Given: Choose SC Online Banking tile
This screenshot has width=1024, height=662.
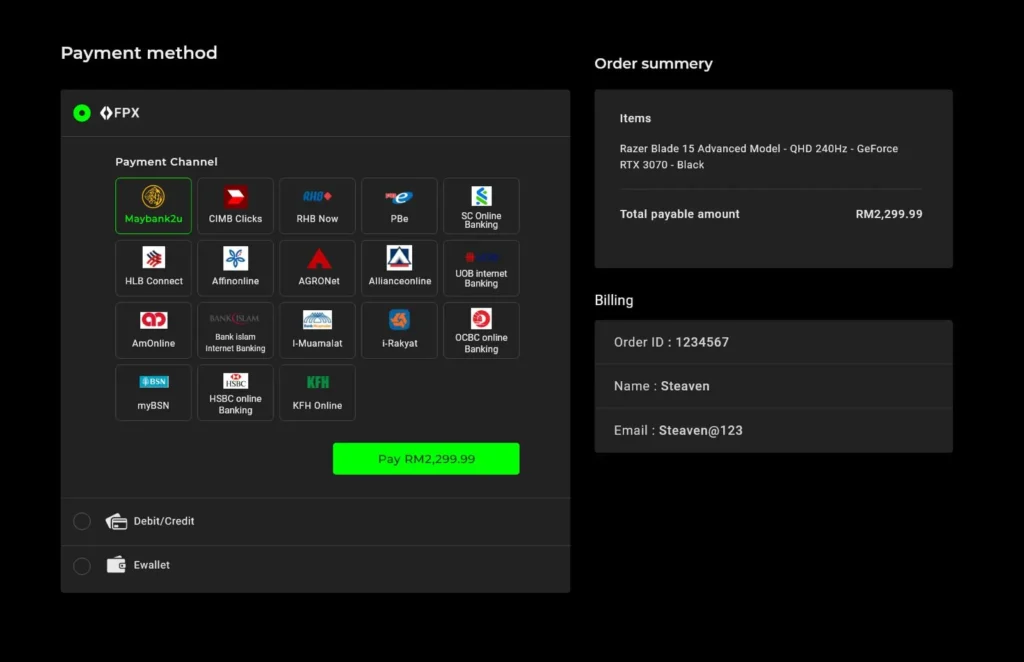Looking at the screenshot, I should tap(481, 206).
